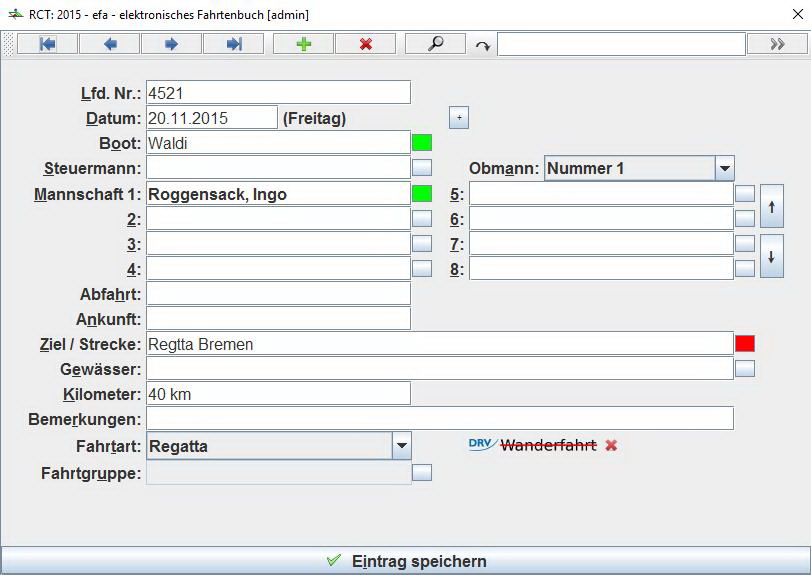Click red status square beside Ziel
Screen dimensions: 811x575
point(745,344)
